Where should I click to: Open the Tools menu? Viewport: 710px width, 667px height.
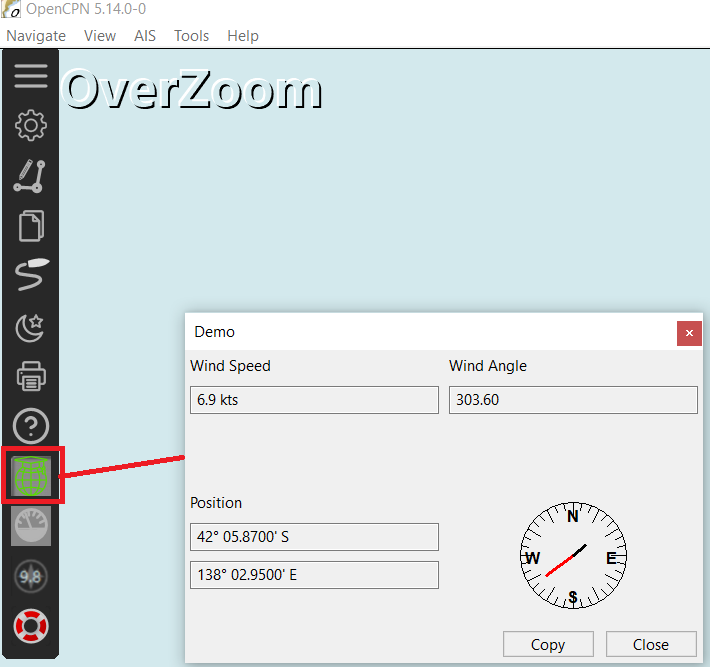[192, 36]
